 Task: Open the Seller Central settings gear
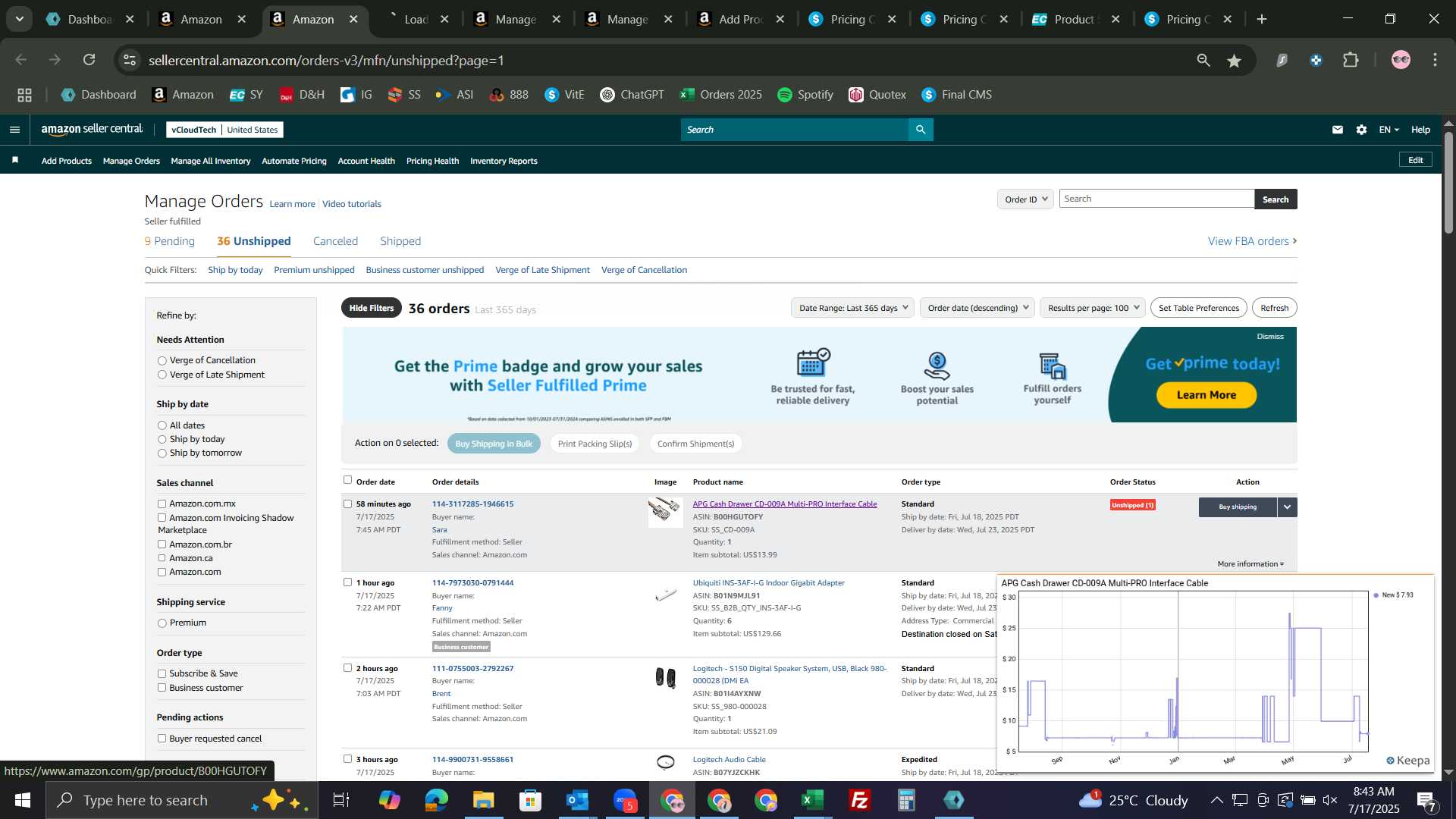click(1361, 130)
